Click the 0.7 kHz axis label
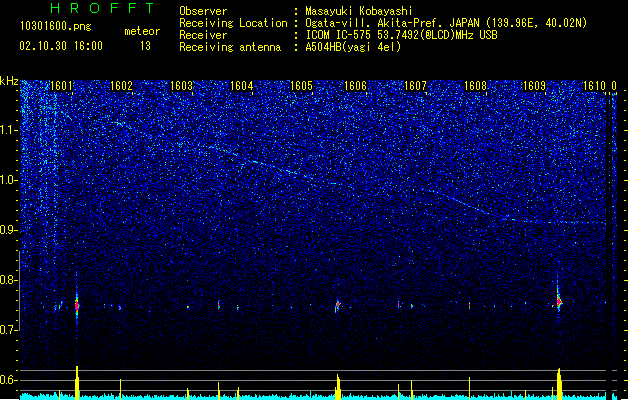The width and height of the screenshot is (629, 400). coord(9,330)
